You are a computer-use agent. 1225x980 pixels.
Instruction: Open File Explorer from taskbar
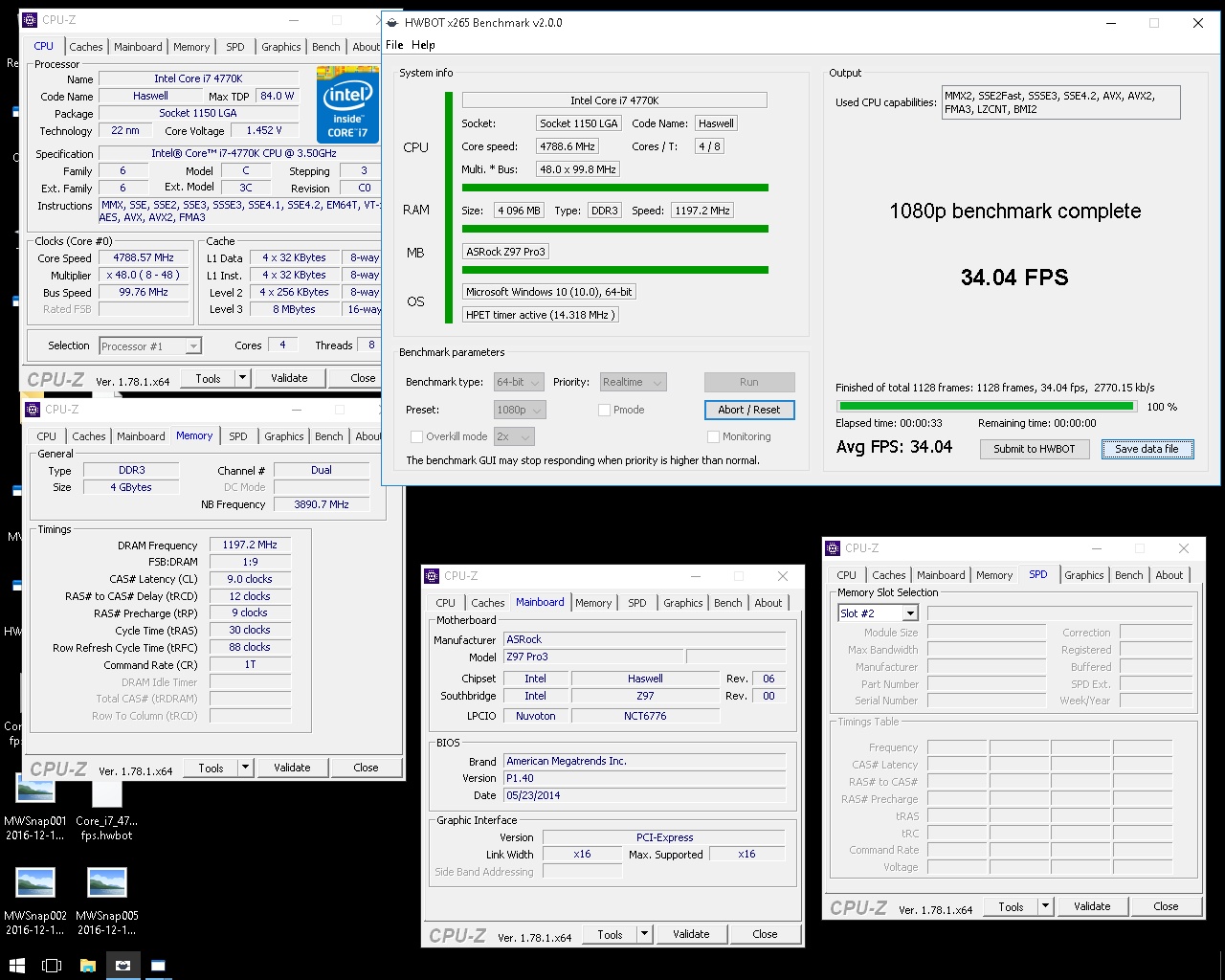point(87,966)
